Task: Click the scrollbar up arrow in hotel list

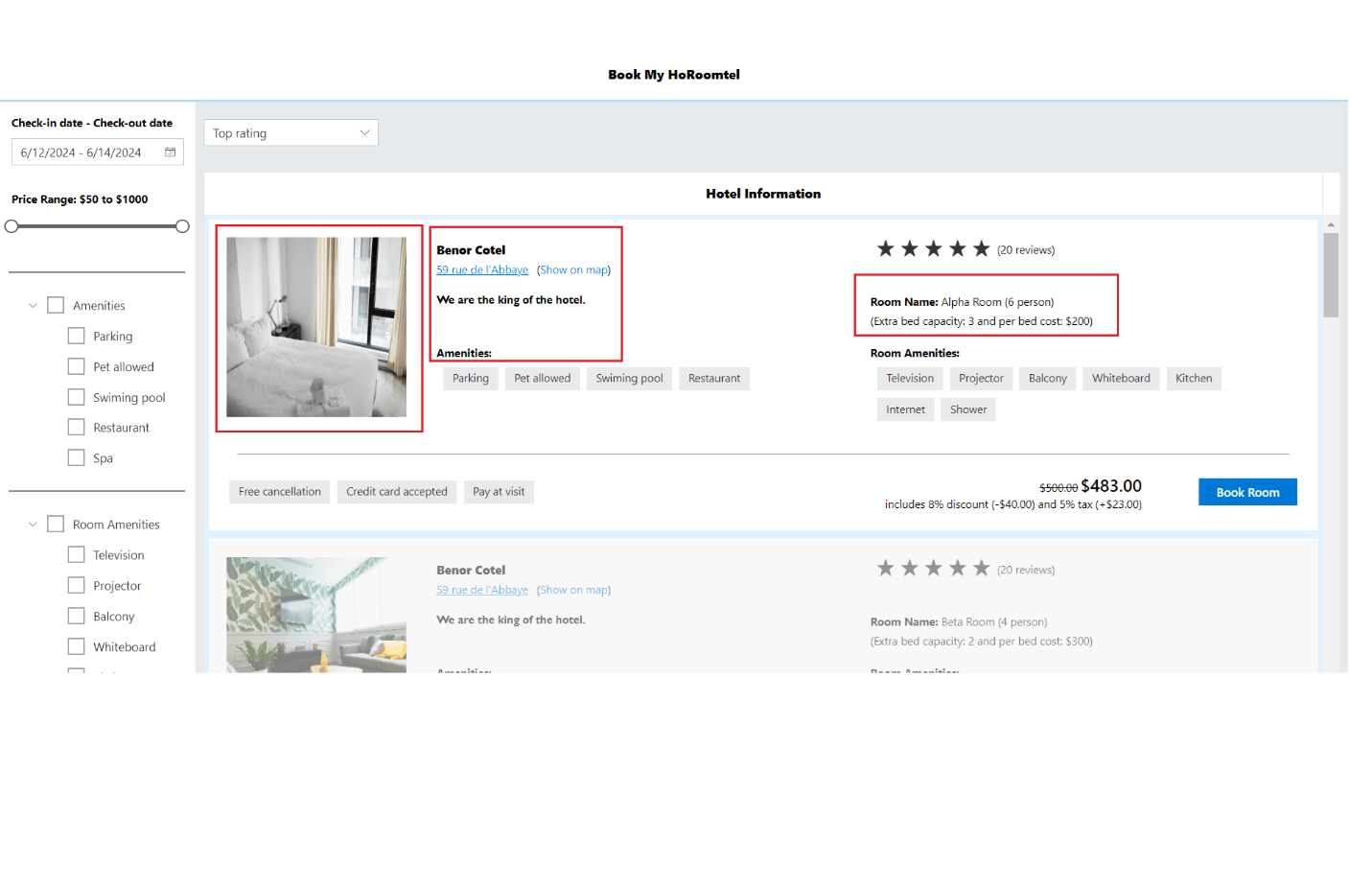Action: coord(1330,225)
